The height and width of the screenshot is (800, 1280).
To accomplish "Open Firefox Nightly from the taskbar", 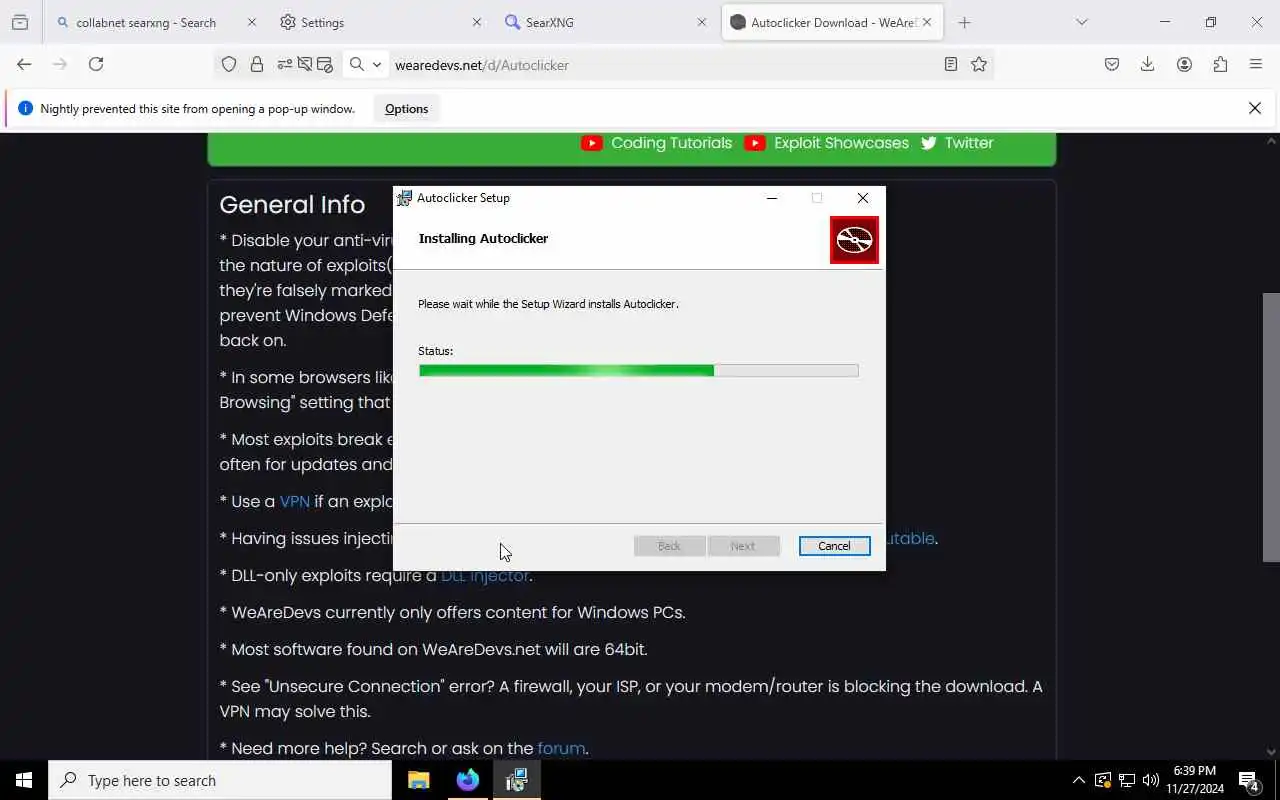I will tap(468, 780).
